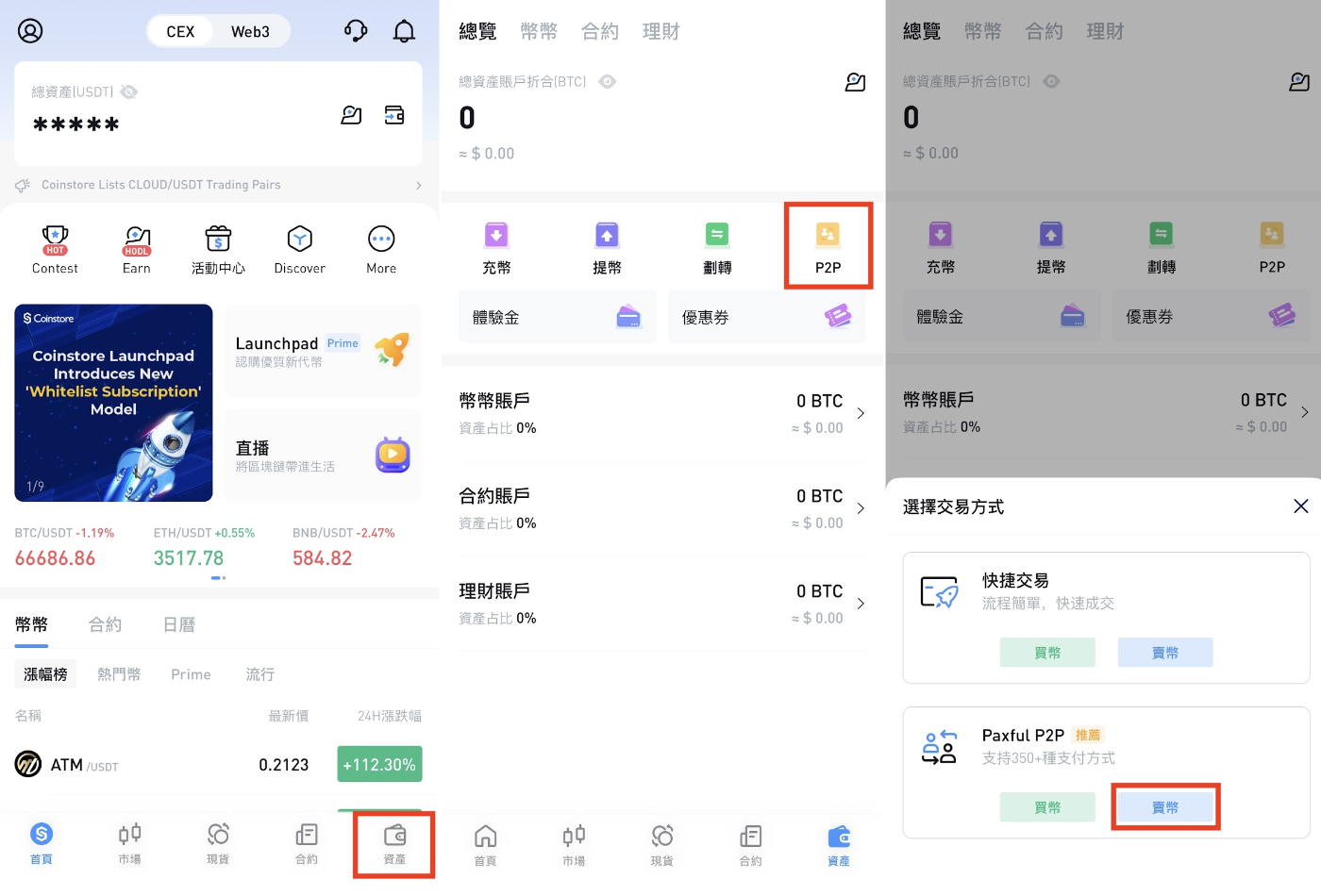
Task: Expand 幣幣賬戶 row in middle screen
Action: [x=661, y=413]
